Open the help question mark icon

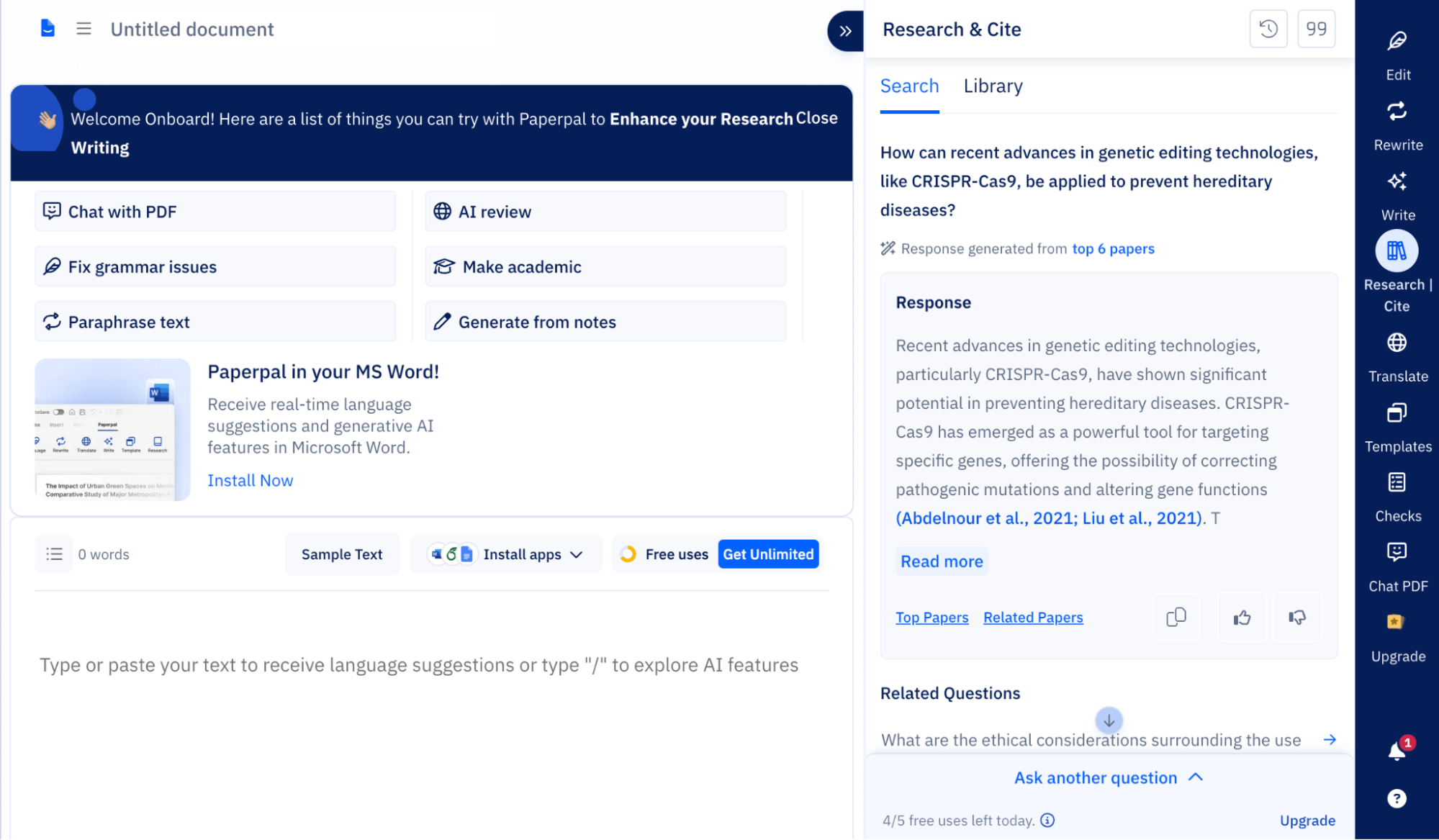coord(1397,798)
